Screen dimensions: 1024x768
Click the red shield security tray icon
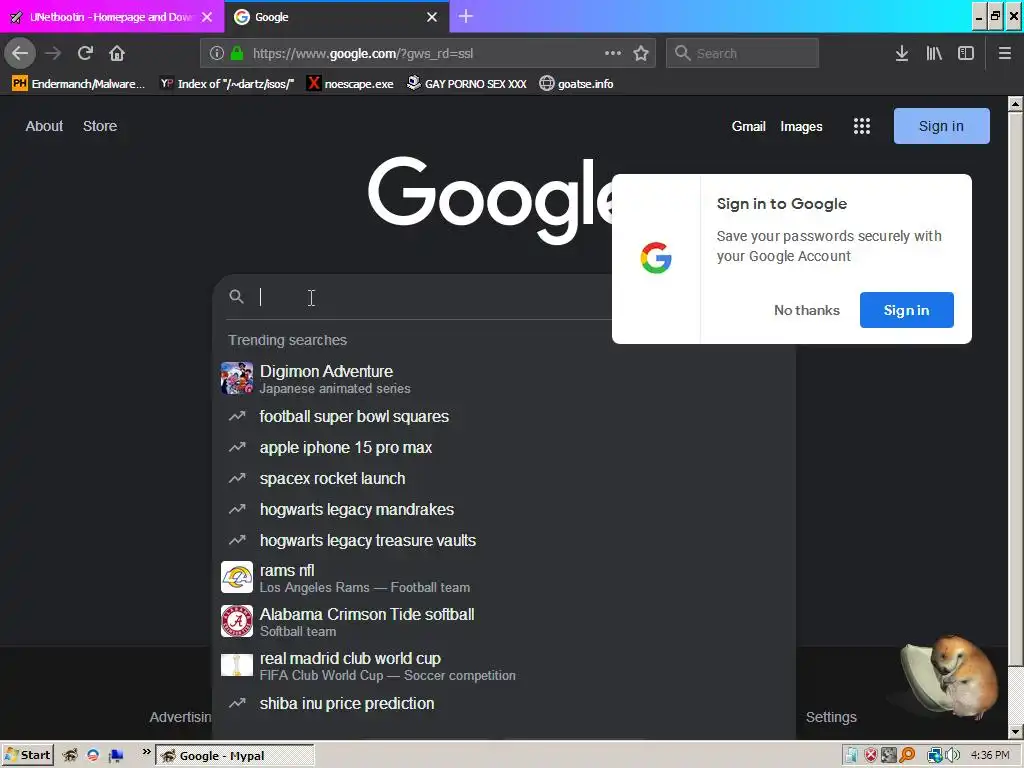coord(871,756)
